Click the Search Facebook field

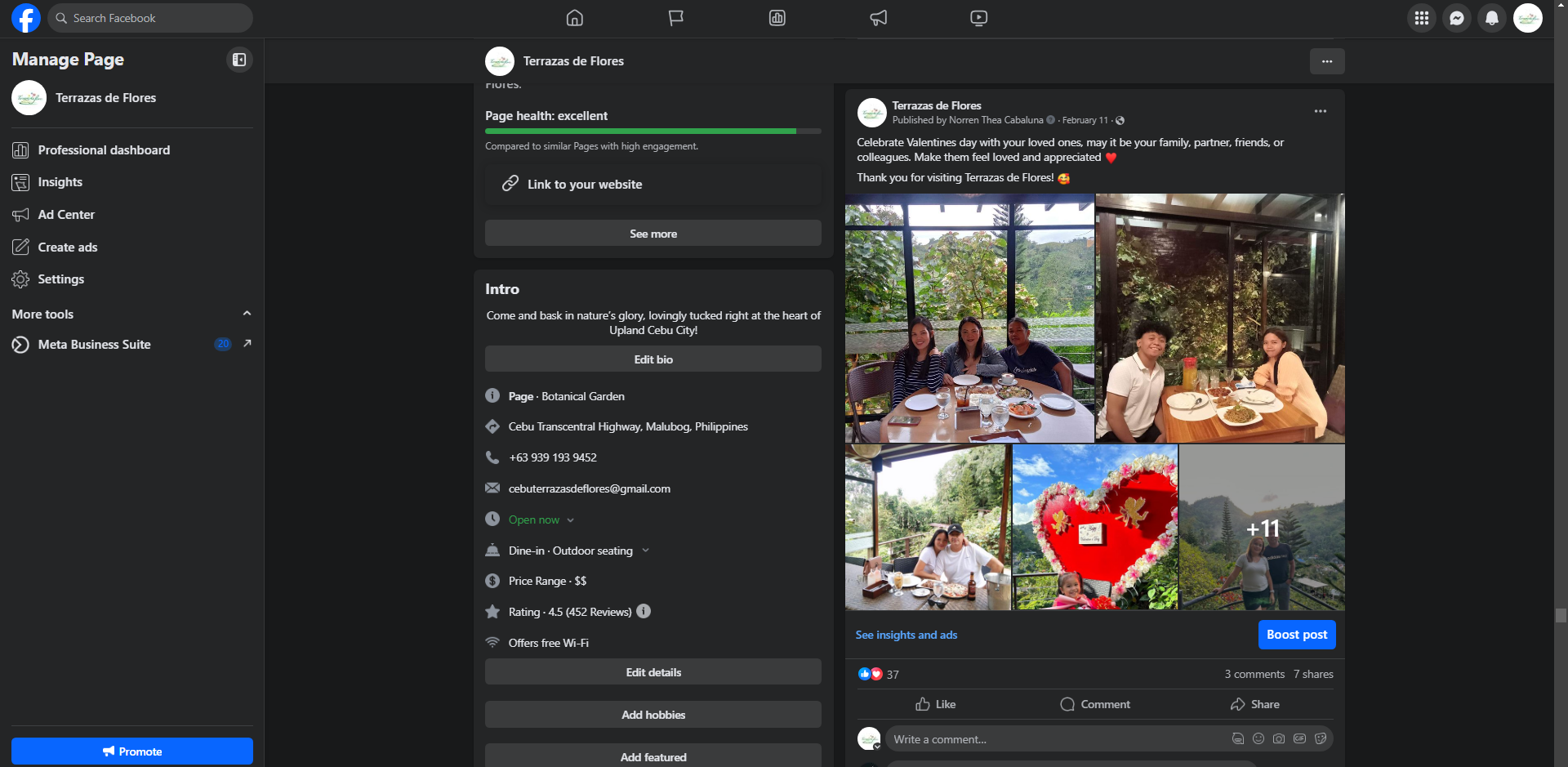coord(150,18)
